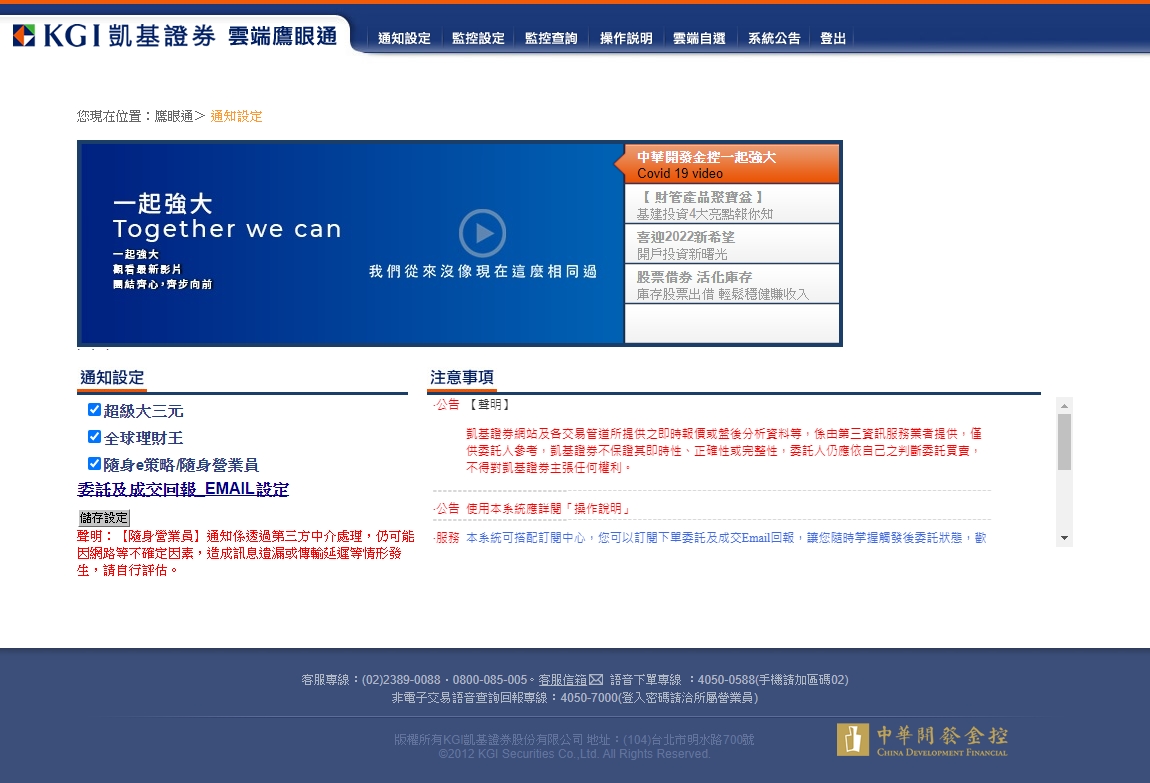Open the 通知設定 menu
This screenshot has width=1150, height=783.
coord(404,38)
